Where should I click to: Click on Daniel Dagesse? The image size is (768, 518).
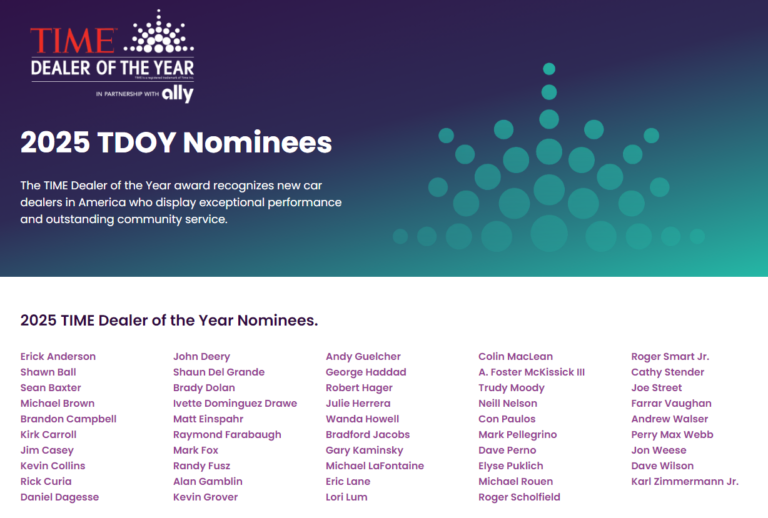pyautogui.click(x=59, y=497)
